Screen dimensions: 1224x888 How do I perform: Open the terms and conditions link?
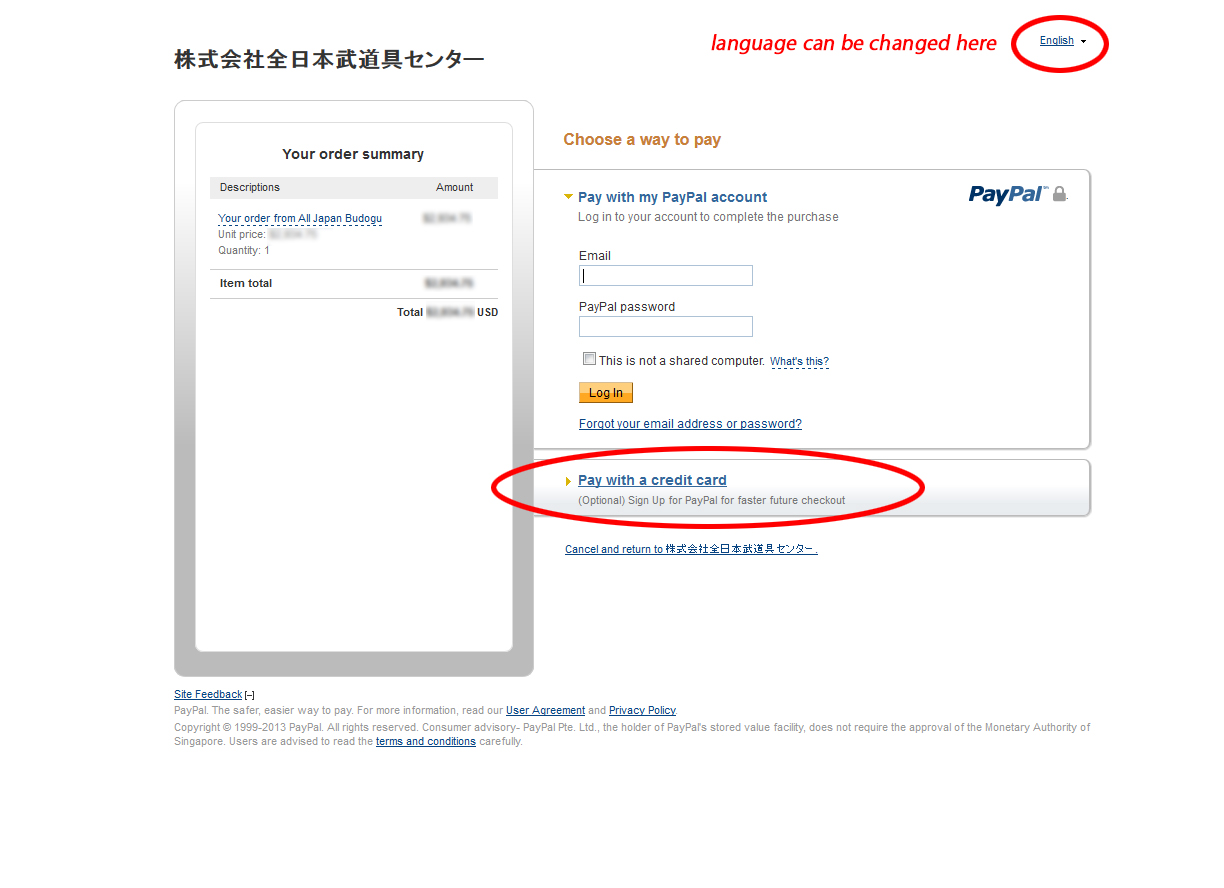[x=426, y=741]
